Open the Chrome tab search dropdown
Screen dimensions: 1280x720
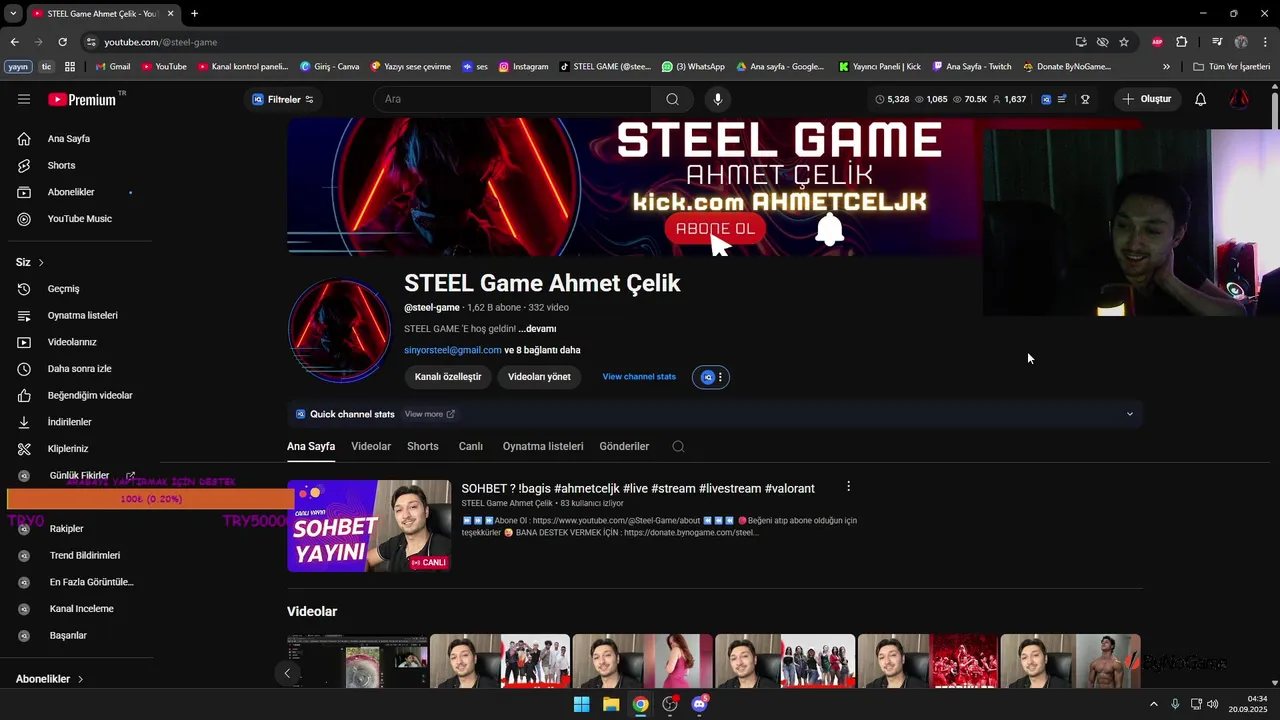click(x=13, y=13)
